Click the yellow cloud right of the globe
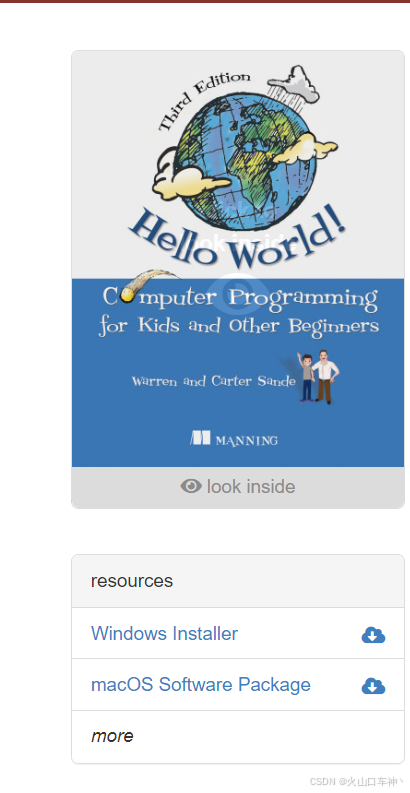Image resolution: width=410 pixels, height=793 pixels. [x=306, y=148]
